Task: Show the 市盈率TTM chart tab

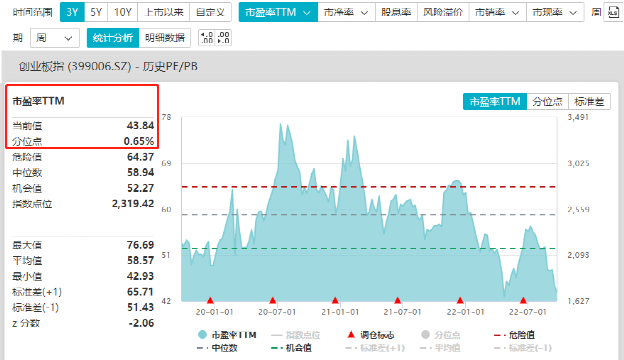Action: [495, 102]
